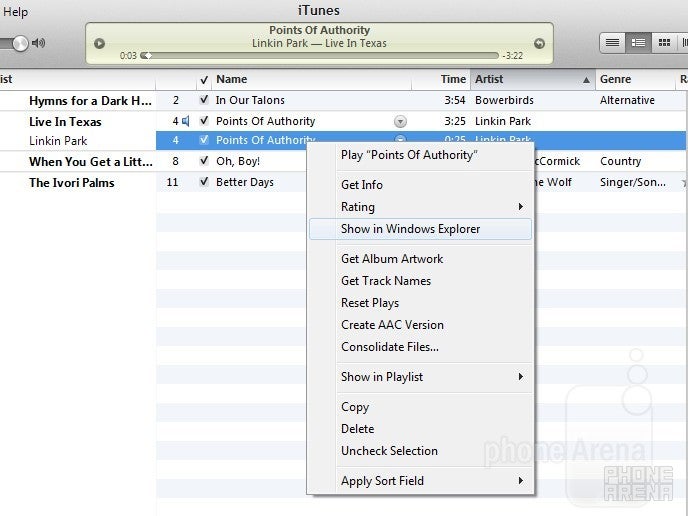Click the Singer/Son... genre cell
This screenshot has width=688, height=516.
click(633, 182)
